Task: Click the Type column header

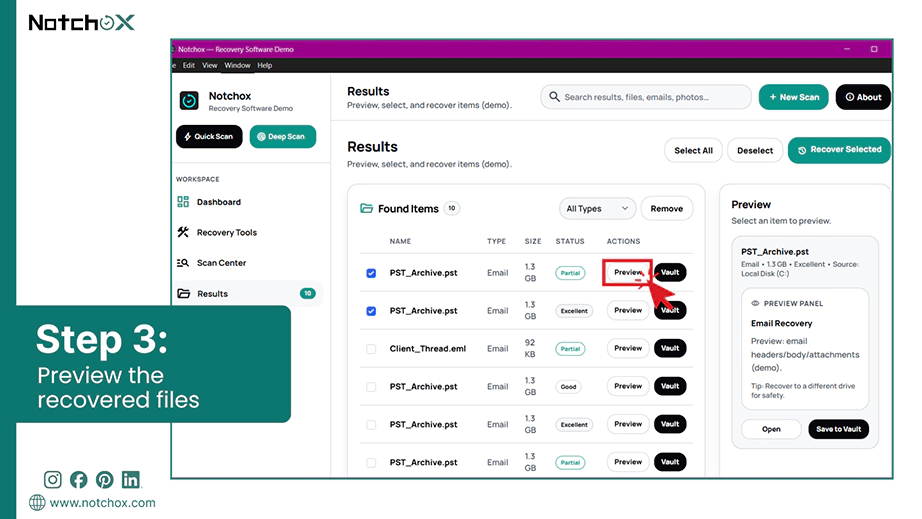Action: [496, 242]
